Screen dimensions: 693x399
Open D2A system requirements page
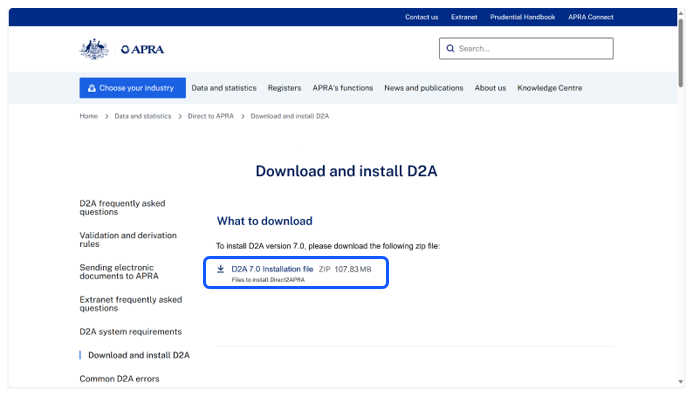(x=131, y=332)
